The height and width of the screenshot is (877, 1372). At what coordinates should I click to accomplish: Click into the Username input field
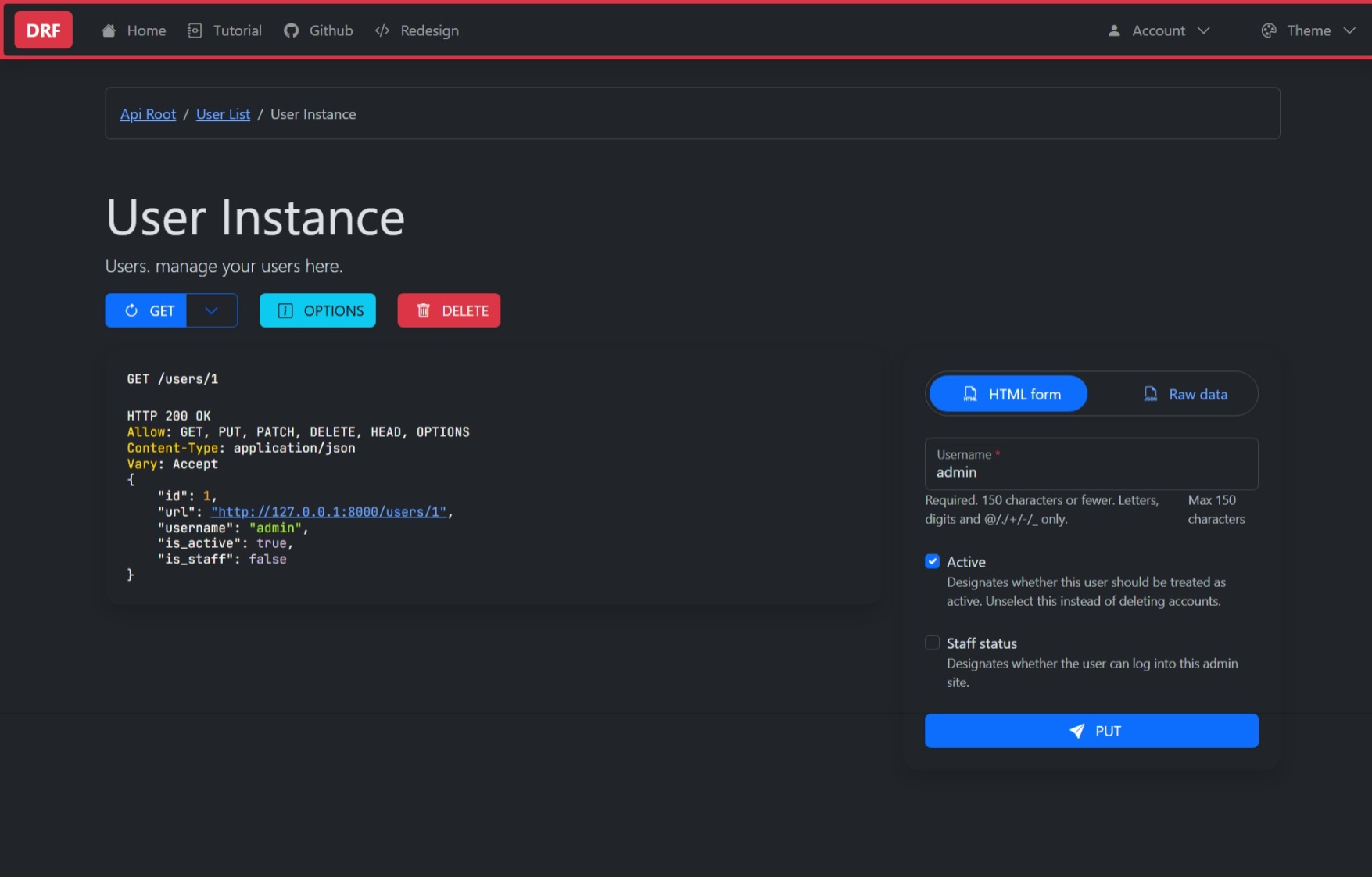tap(1091, 472)
